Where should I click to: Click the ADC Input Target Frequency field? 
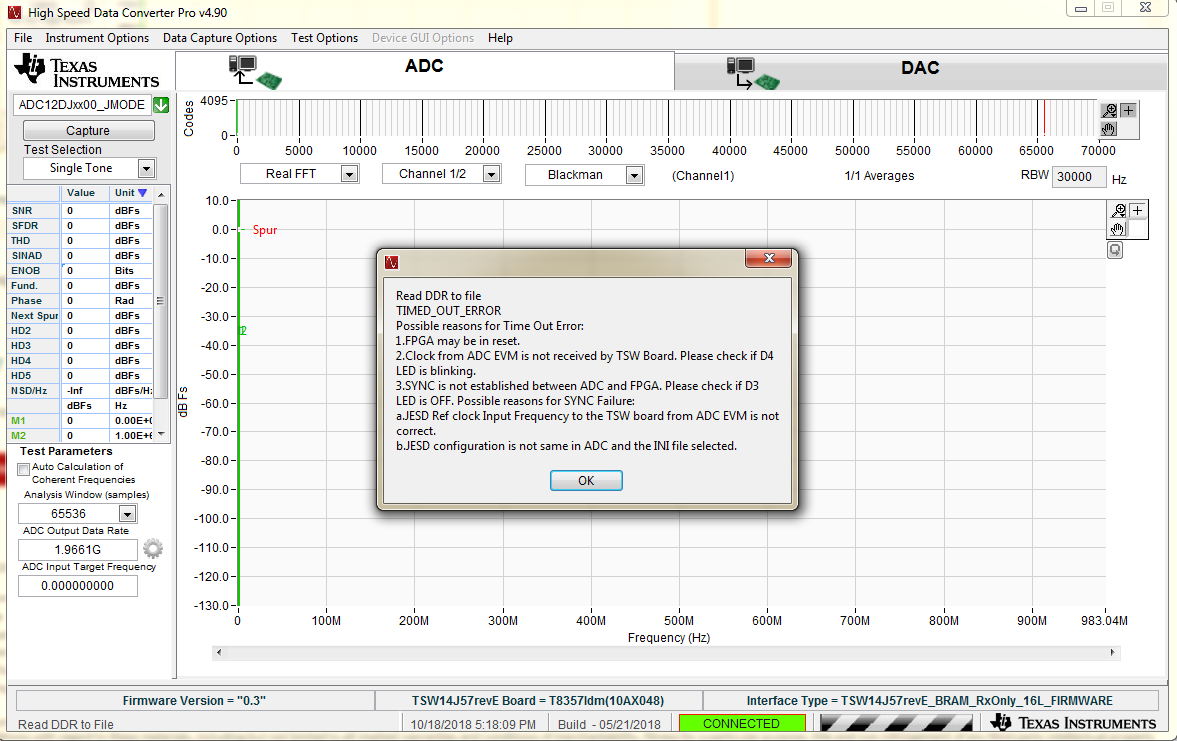coord(77,586)
